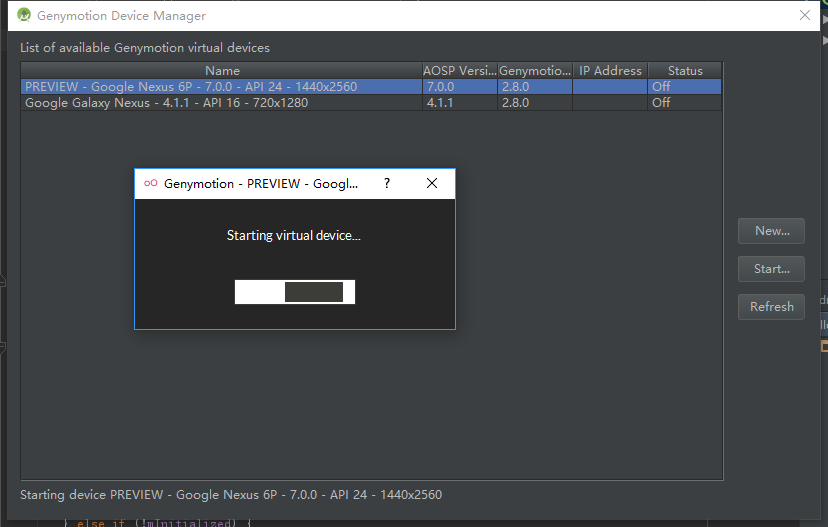
Task: Select PREVIEW - Google Nexus 6P device row
Action: click(371, 87)
